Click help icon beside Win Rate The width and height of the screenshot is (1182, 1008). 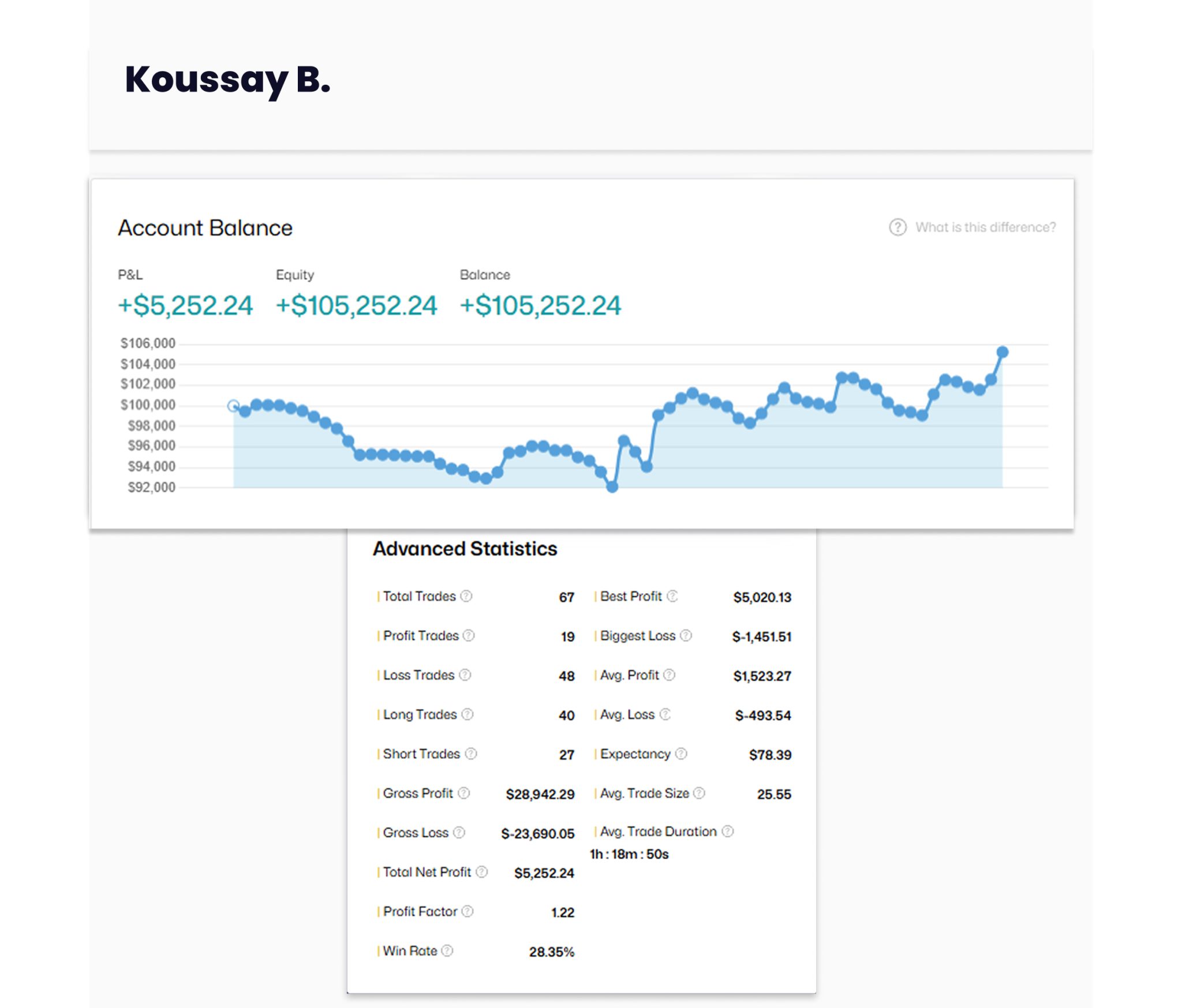tap(447, 950)
